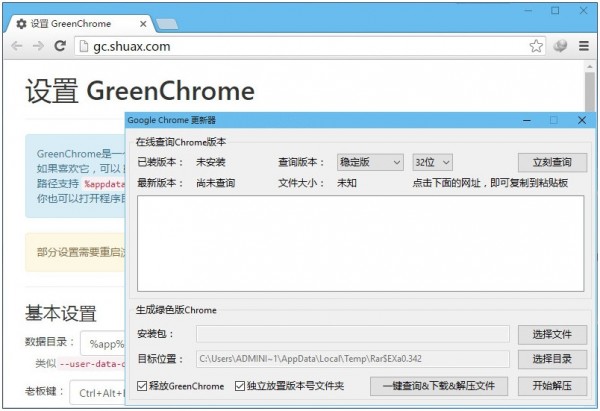The image size is (600, 411).
Task: Expand the 稳定版 version dropdown
Action: (369, 162)
